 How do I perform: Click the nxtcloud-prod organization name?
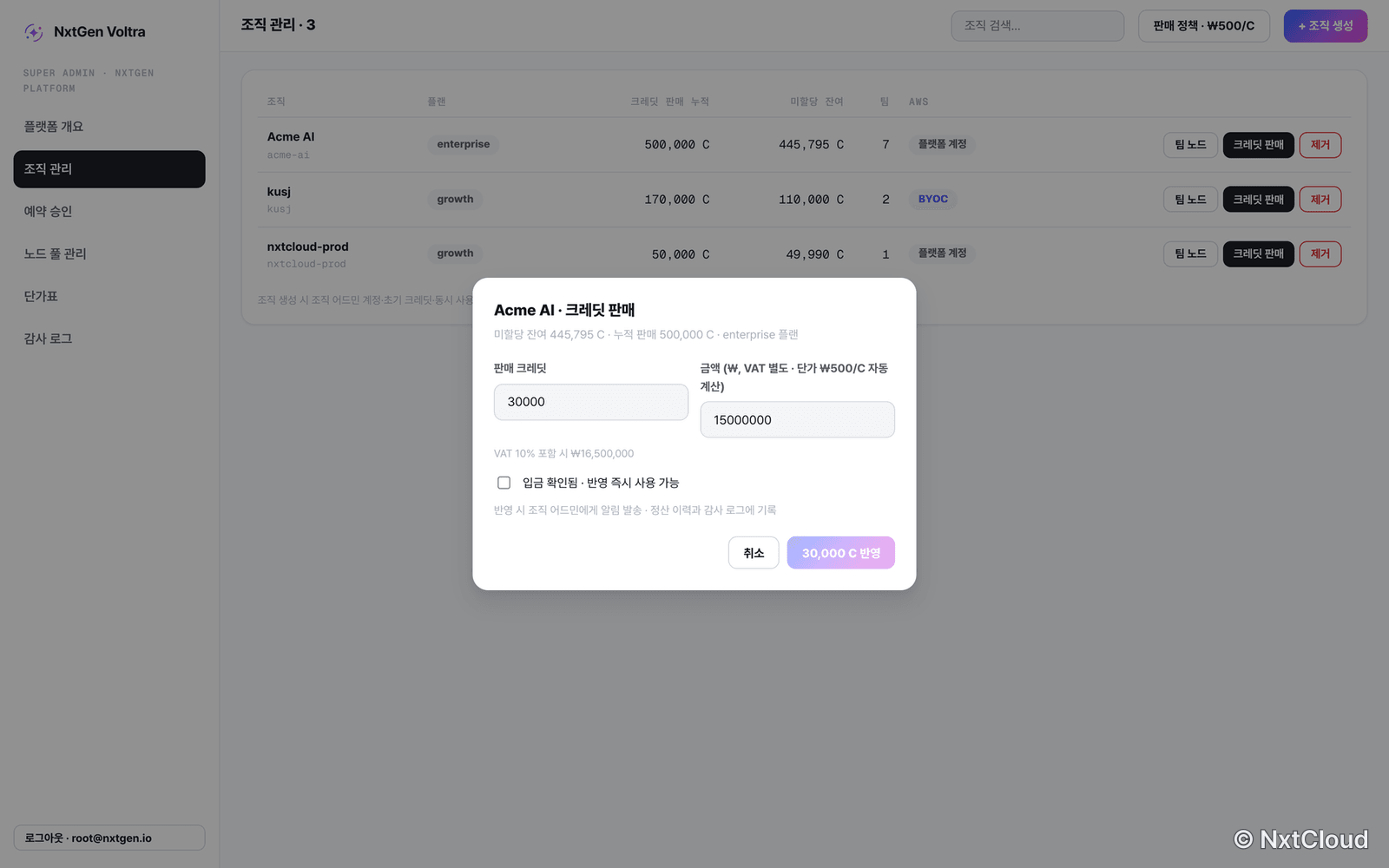307,247
